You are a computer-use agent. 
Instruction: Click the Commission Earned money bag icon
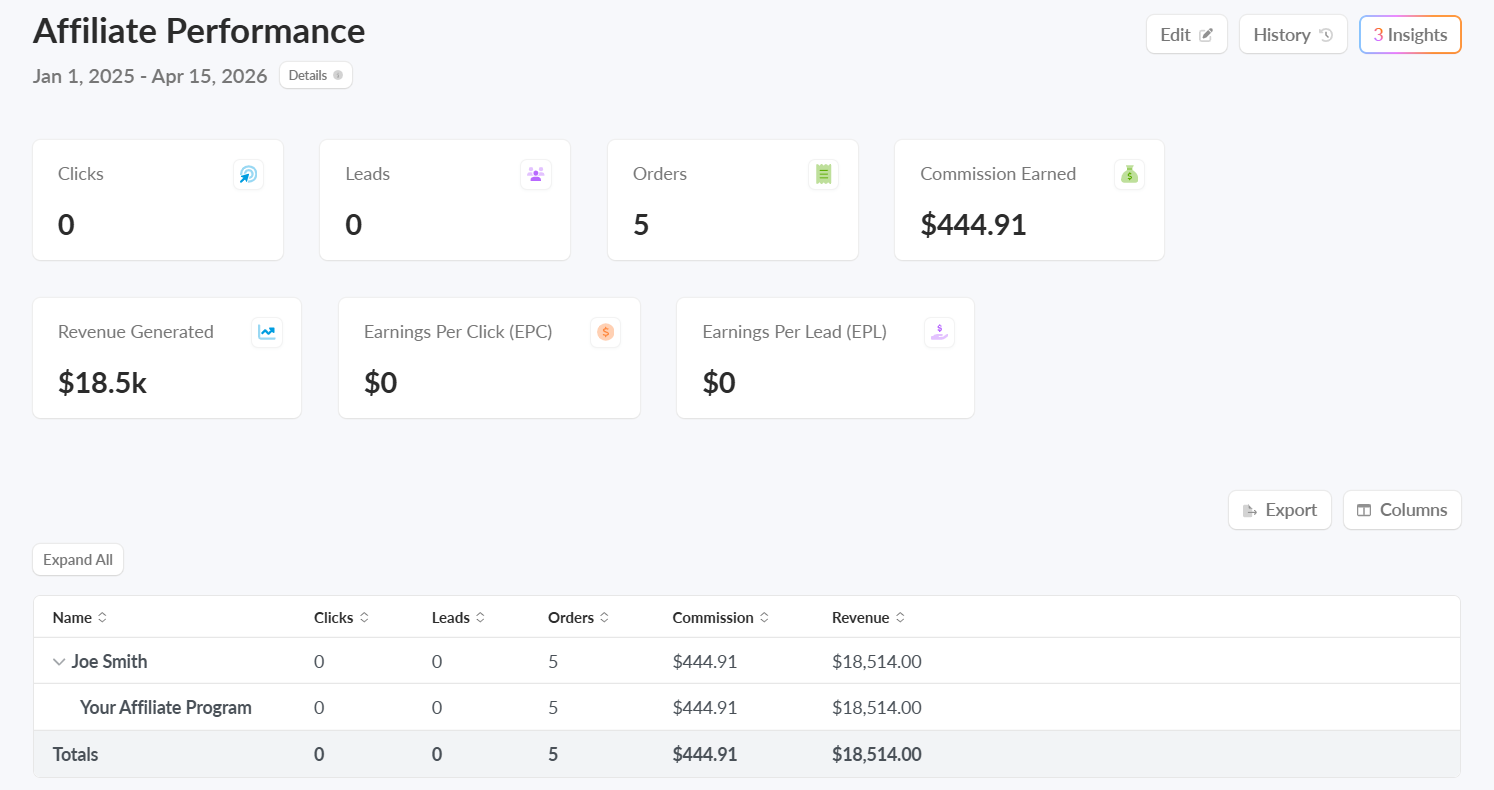click(1129, 175)
